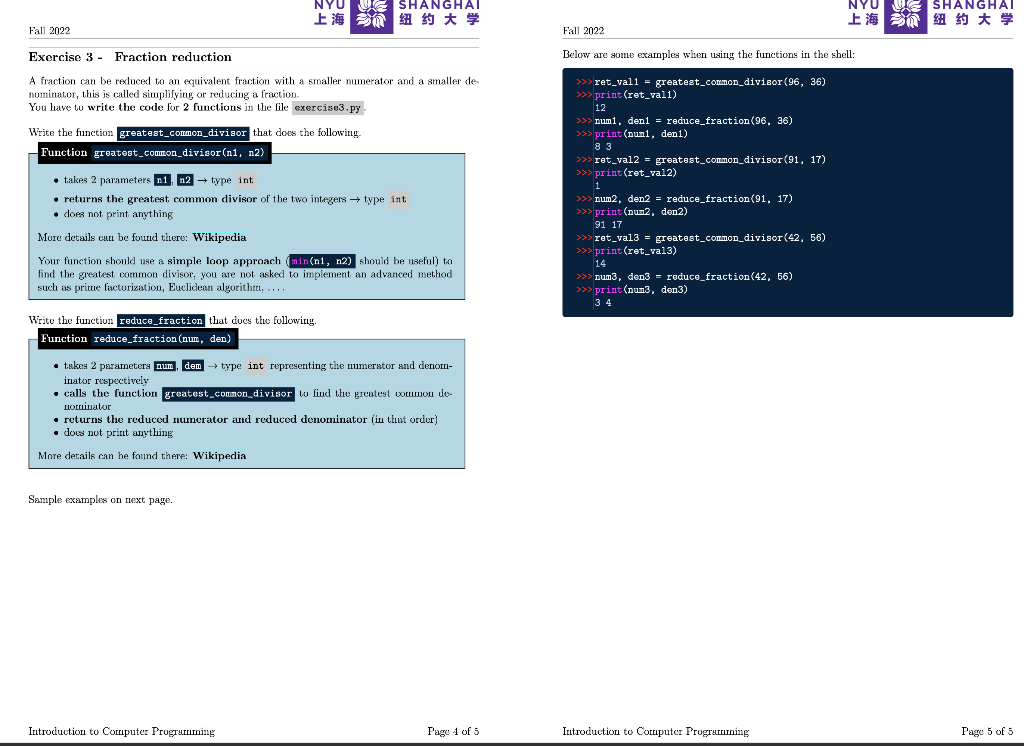The height and width of the screenshot is (746, 1024).
Task: Click the output '91 17' in the shell
Action: [608, 225]
